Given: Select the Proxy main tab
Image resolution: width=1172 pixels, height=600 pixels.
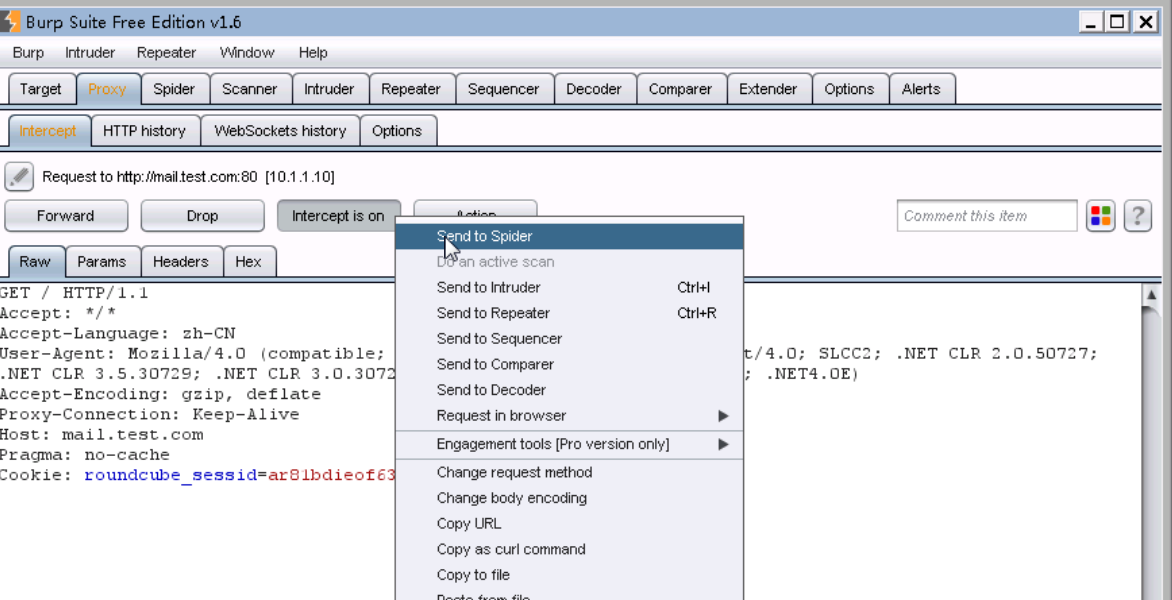Looking at the screenshot, I should pos(108,89).
